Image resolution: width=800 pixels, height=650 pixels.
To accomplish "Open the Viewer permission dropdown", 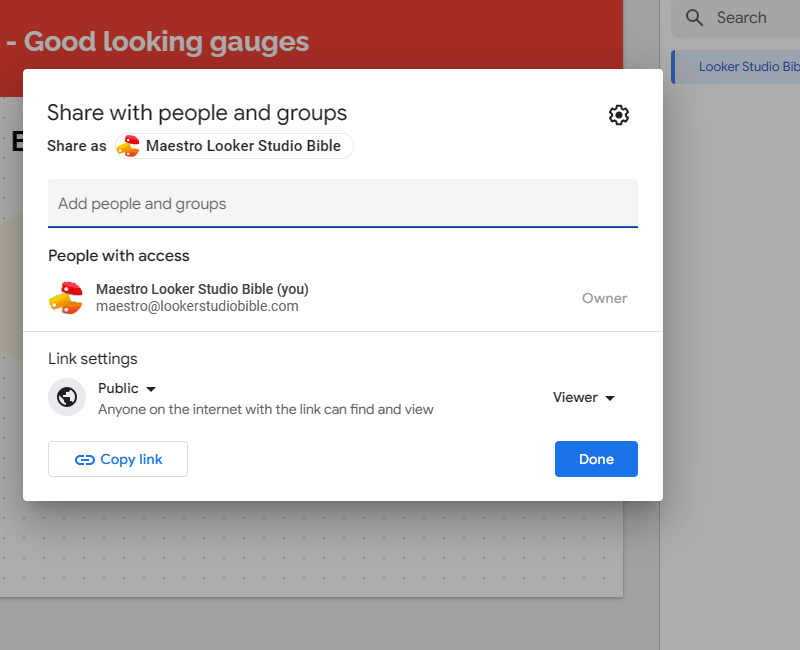I will click(x=584, y=397).
